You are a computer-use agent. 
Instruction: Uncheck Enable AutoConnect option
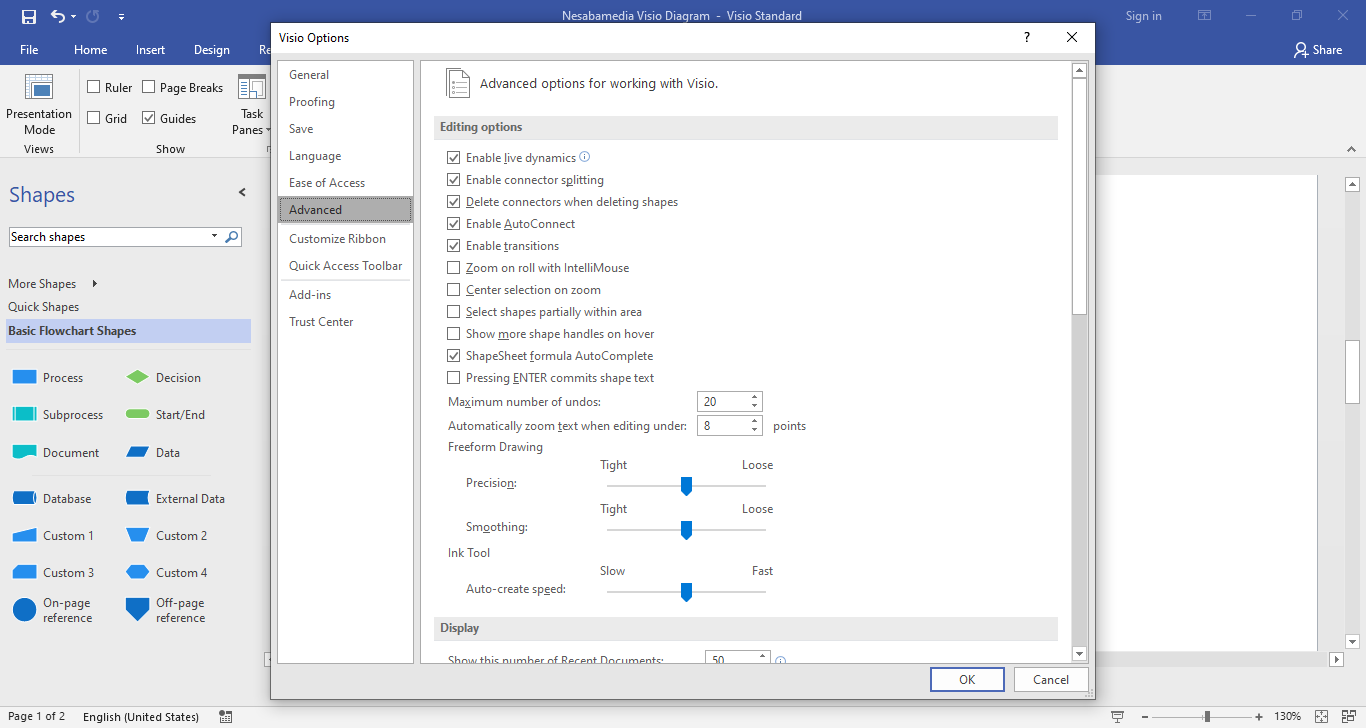tap(454, 224)
